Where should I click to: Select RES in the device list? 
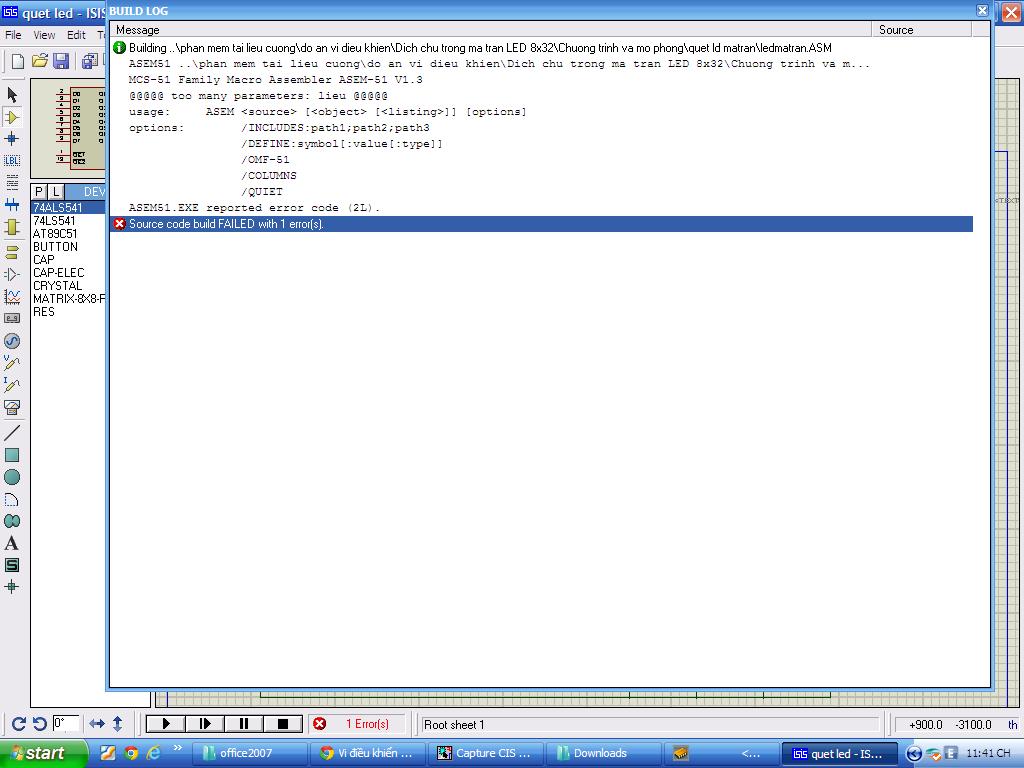click(68, 312)
